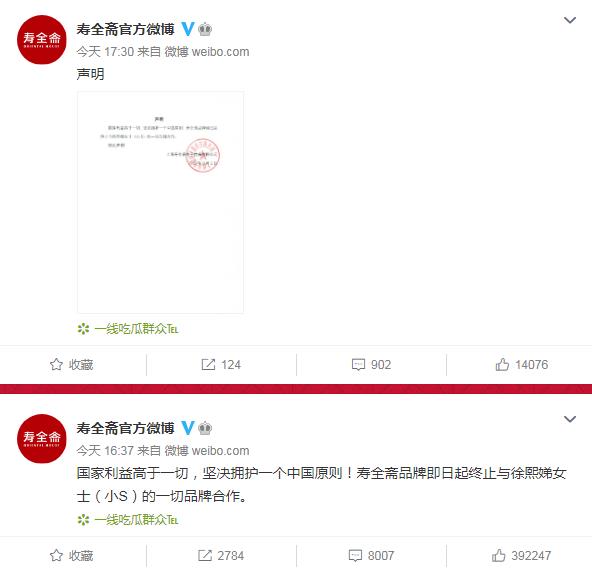Click membership crown icon on first post
592x570 pixels.
tap(205, 29)
